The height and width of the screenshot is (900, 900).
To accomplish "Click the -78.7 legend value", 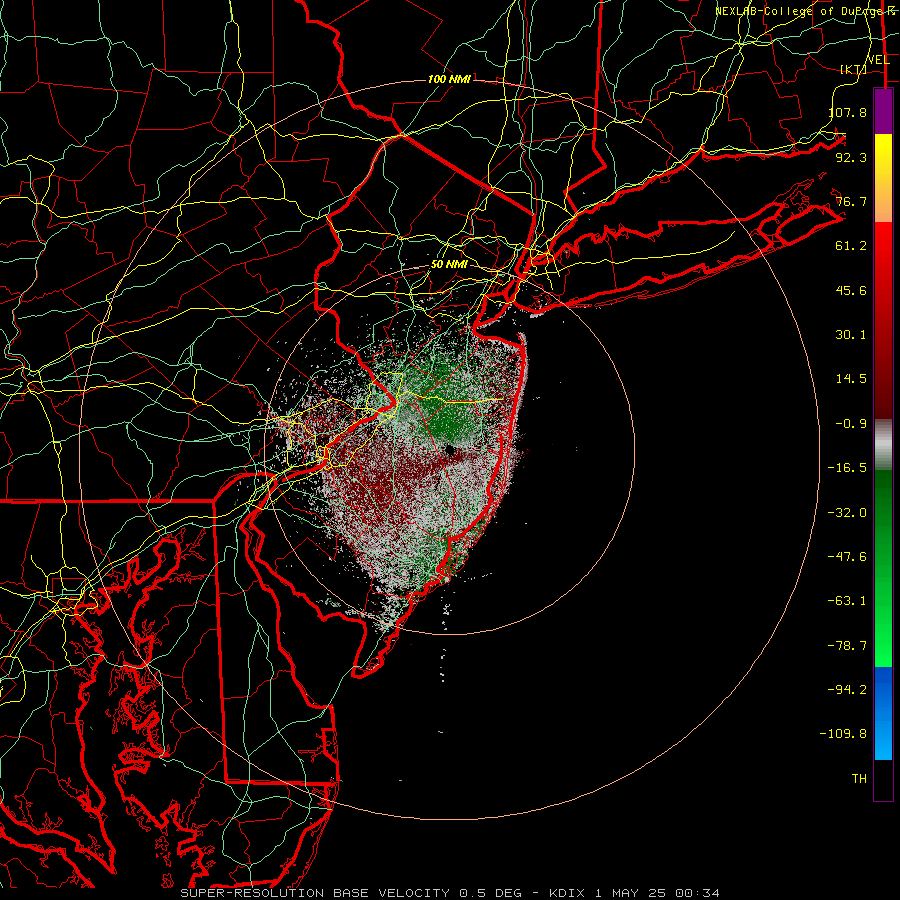I will [847, 646].
